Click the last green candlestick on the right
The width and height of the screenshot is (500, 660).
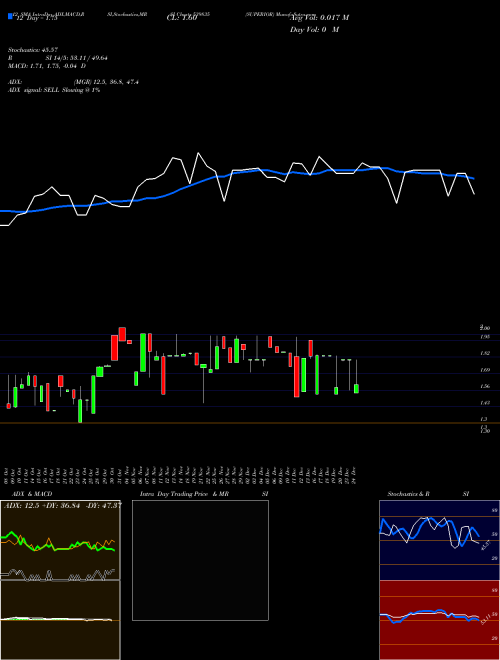[356, 389]
